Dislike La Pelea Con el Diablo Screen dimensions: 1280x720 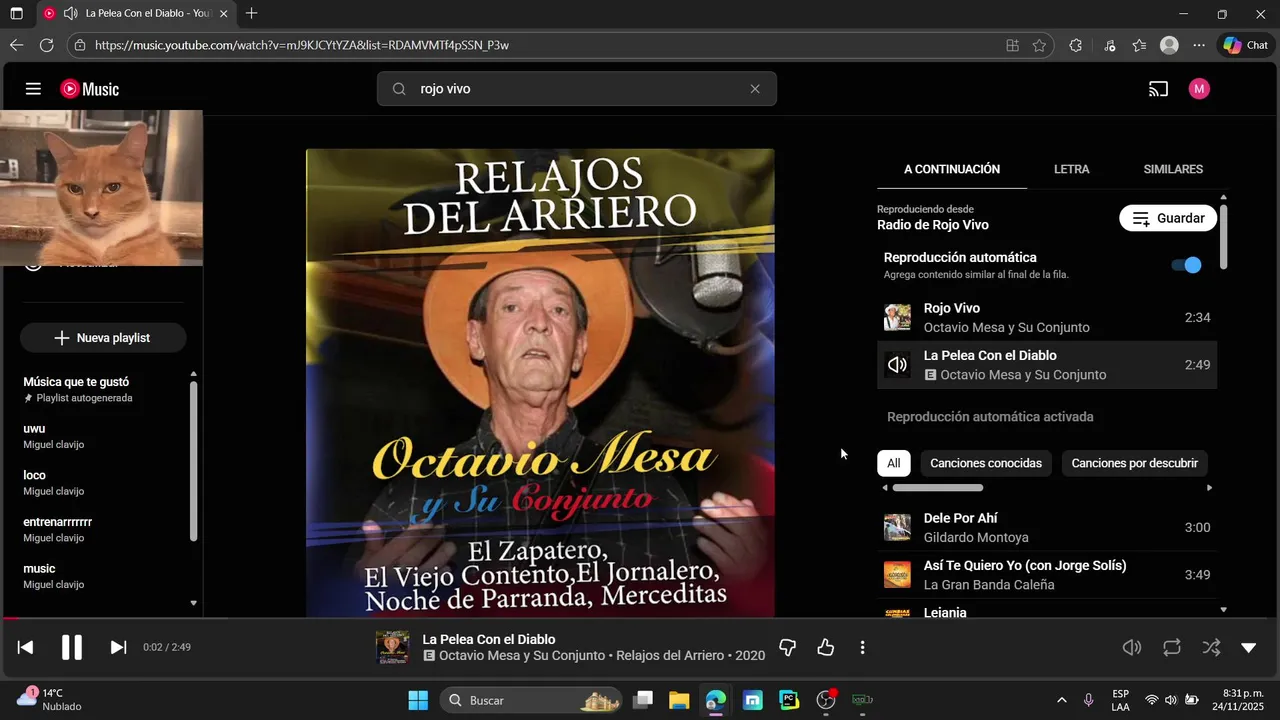(x=787, y=647)
